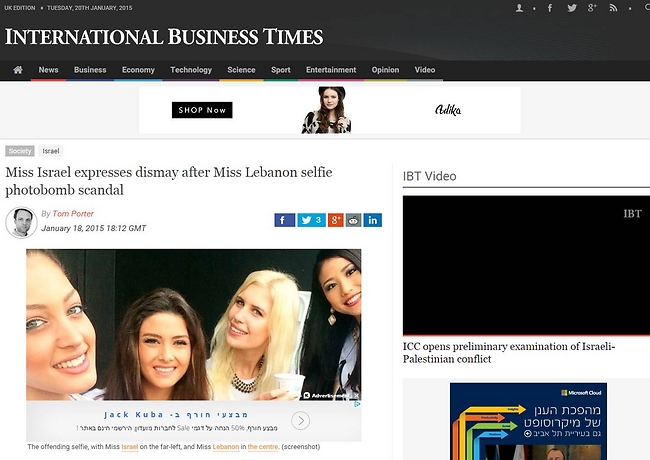Click the home icon in navigation bar
This screenshot has height=460, width=650.
(x=17, y=70)
